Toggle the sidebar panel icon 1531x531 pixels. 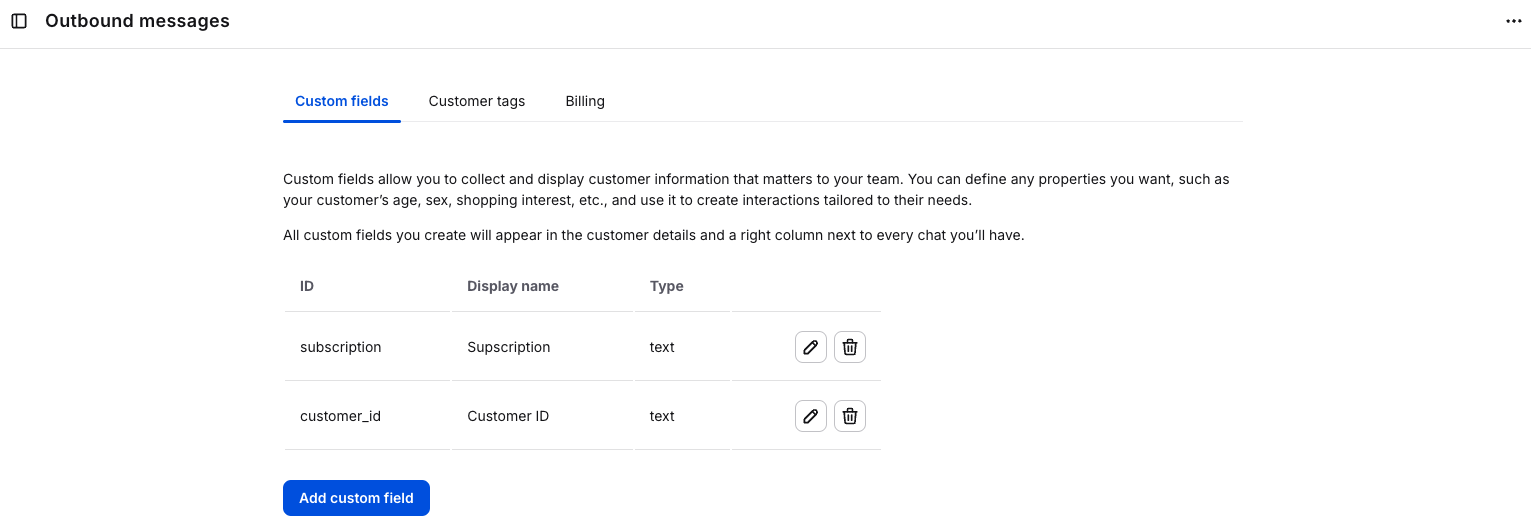pos(19,21)
